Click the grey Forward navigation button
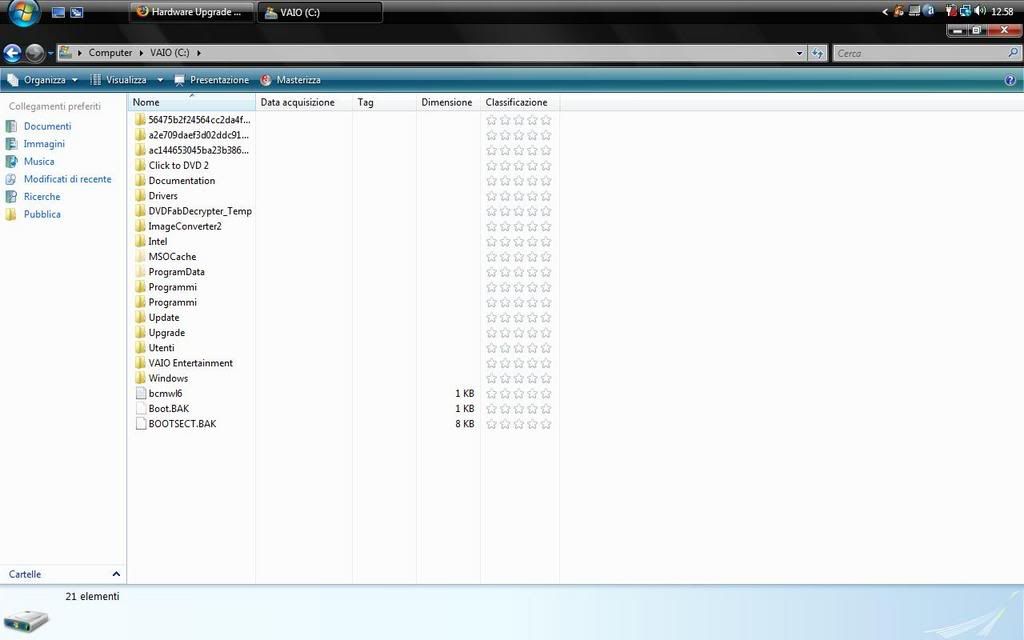 35,53
